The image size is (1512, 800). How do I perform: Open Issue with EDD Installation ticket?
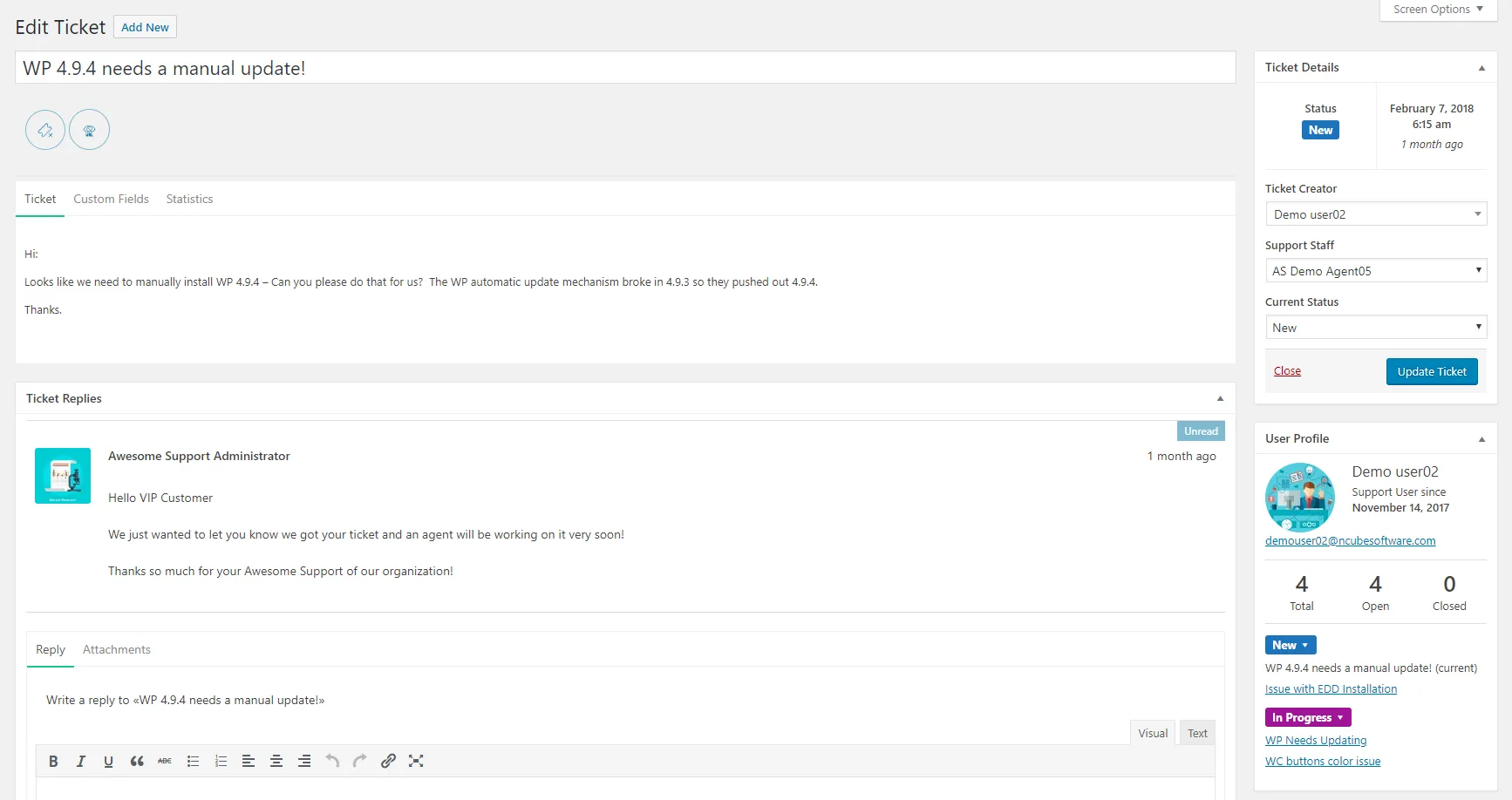[x=1331, y=689]
